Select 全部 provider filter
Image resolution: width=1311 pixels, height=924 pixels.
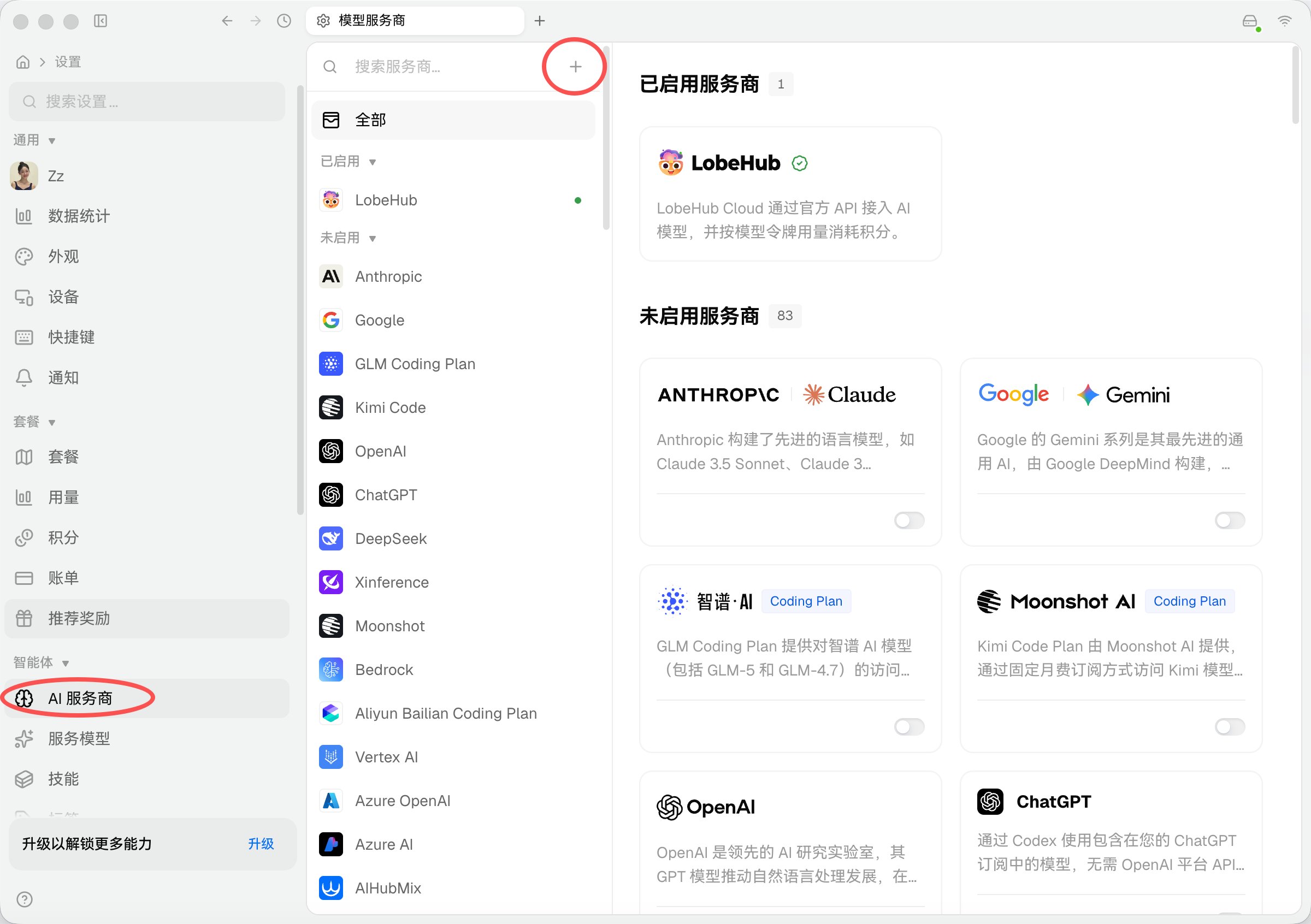[x=453, y=120]
